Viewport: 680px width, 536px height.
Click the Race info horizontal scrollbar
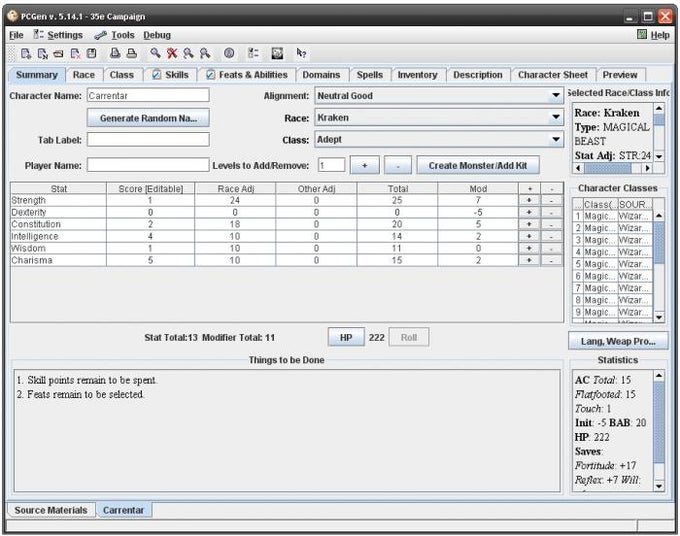tap(612, 168)
